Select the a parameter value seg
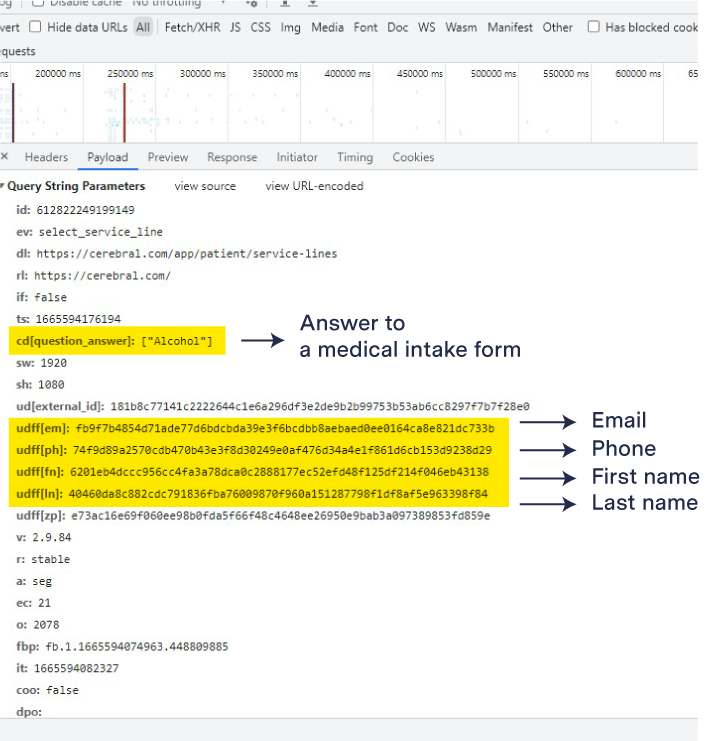Viewport: 721px width, 741px height. click(42, 581)
